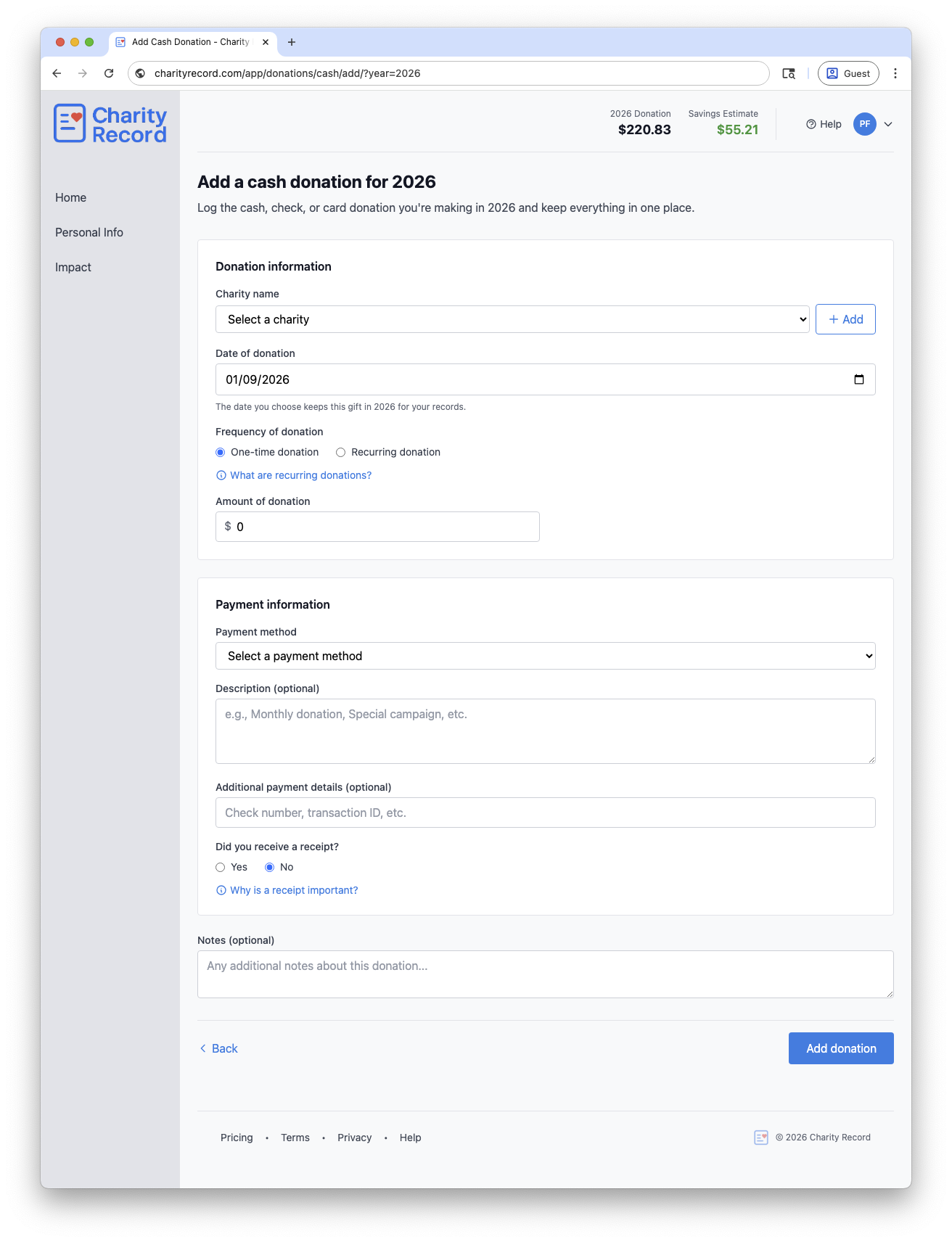The image size is (952, 1242).
Task: Open 'What are recurring donations?' link
Action: click(300, 475)
